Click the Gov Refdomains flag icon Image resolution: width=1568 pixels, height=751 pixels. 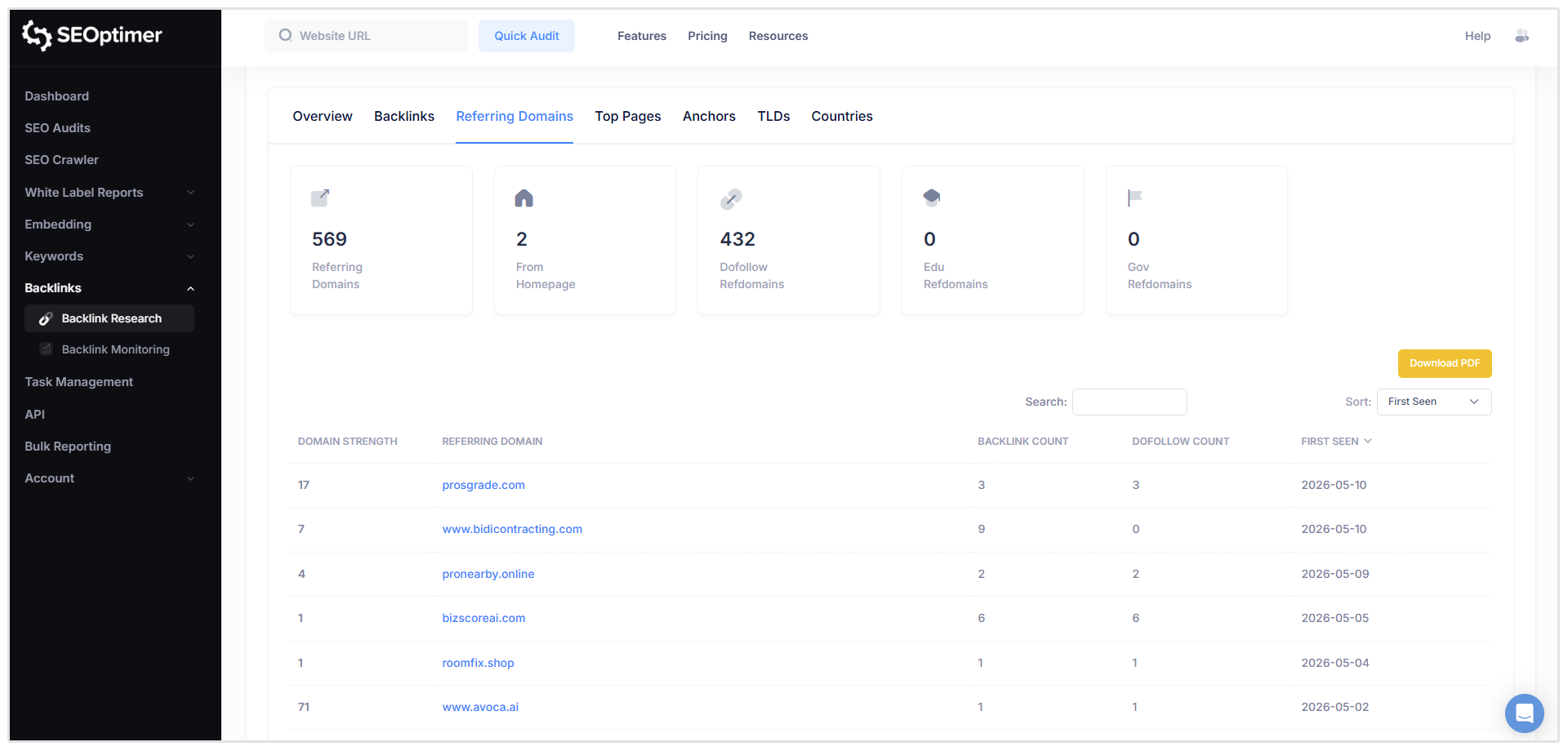1135,198
